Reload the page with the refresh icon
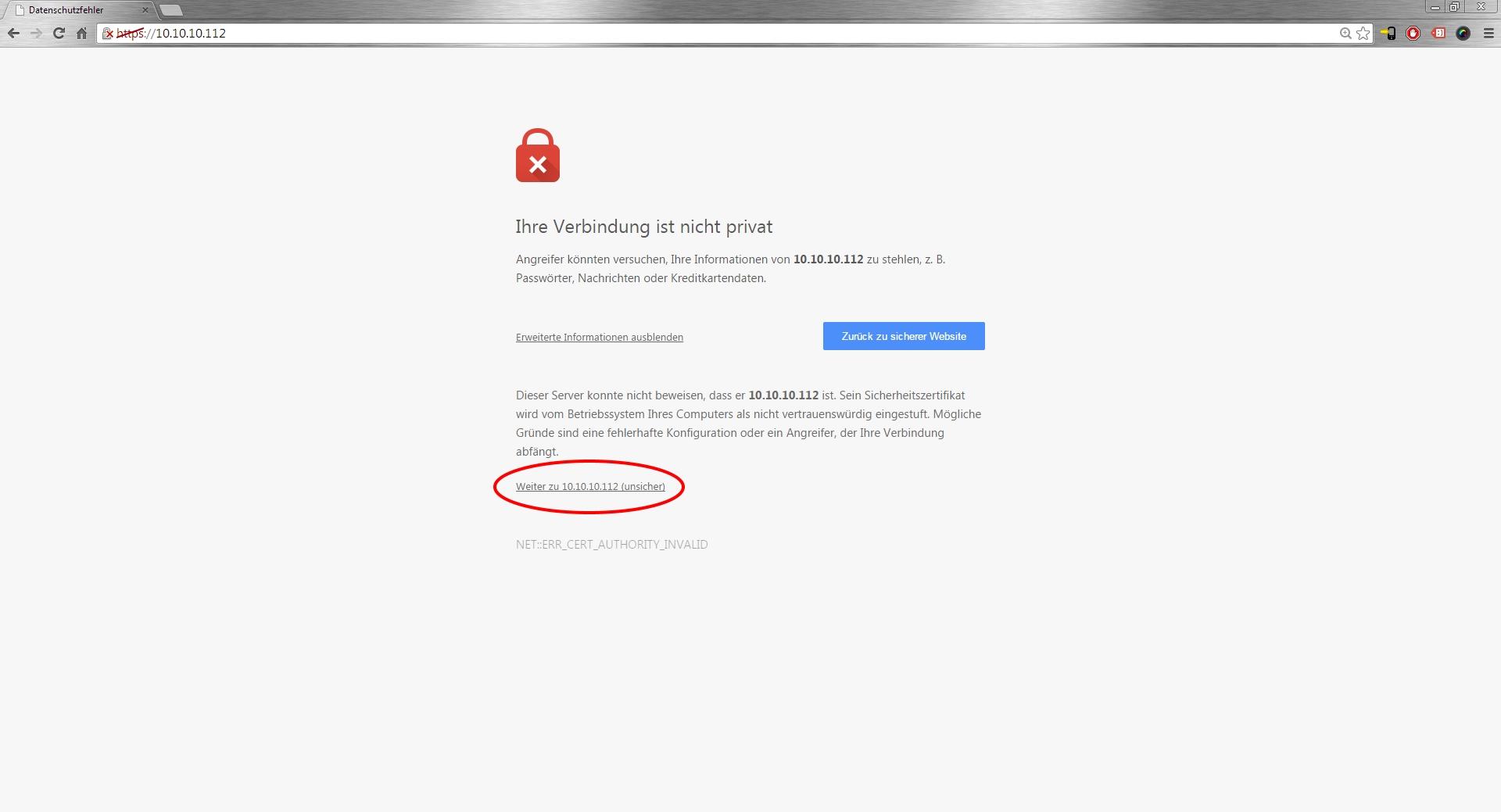 pos(59,33)
